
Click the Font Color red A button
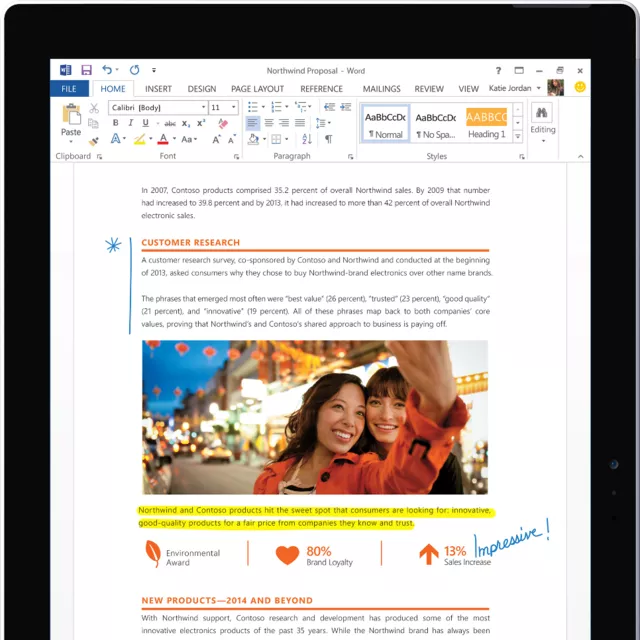[164, 139]
